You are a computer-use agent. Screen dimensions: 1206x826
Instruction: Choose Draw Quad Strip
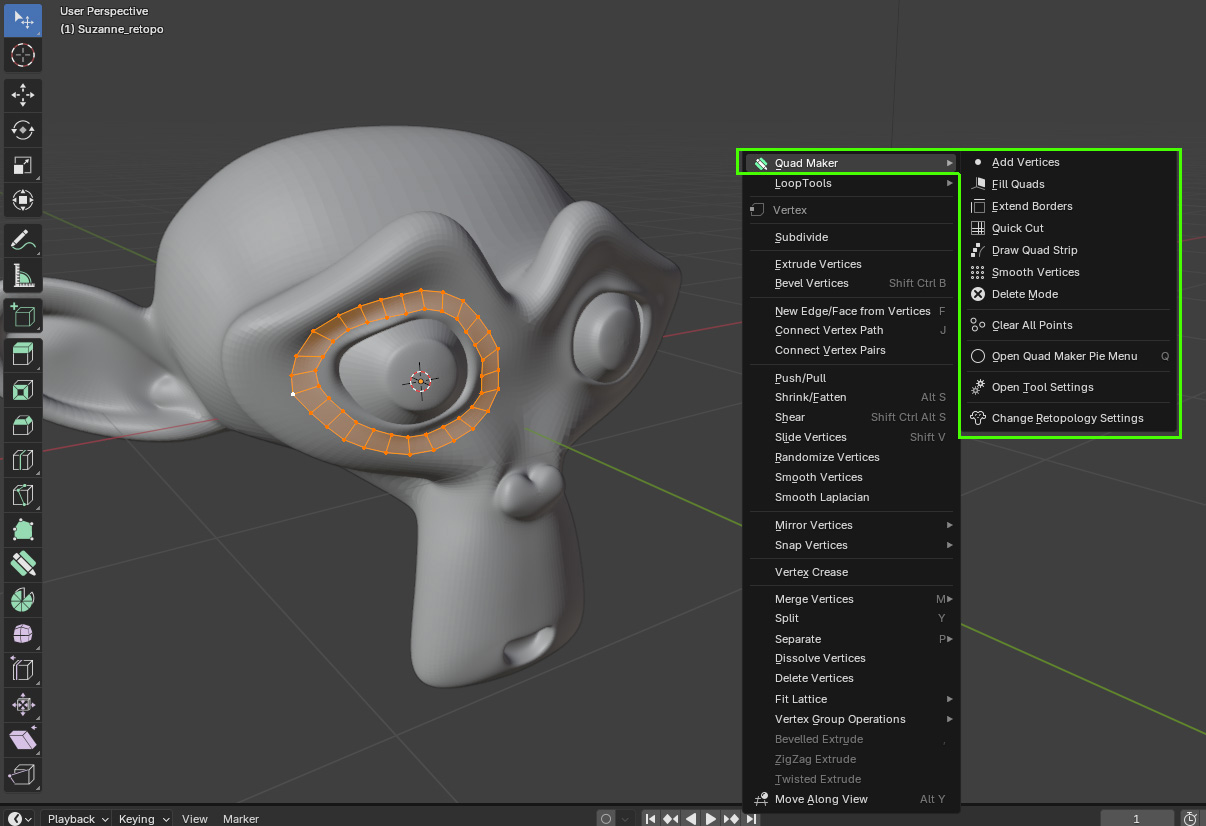(1069, 250)
